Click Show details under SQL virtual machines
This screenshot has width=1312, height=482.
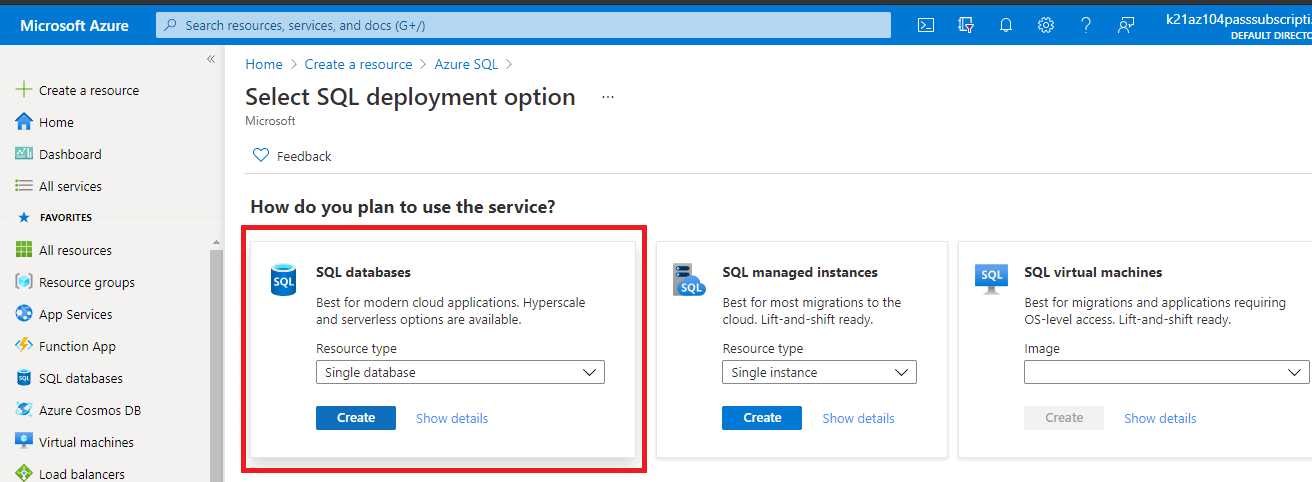click(1160, 418)
